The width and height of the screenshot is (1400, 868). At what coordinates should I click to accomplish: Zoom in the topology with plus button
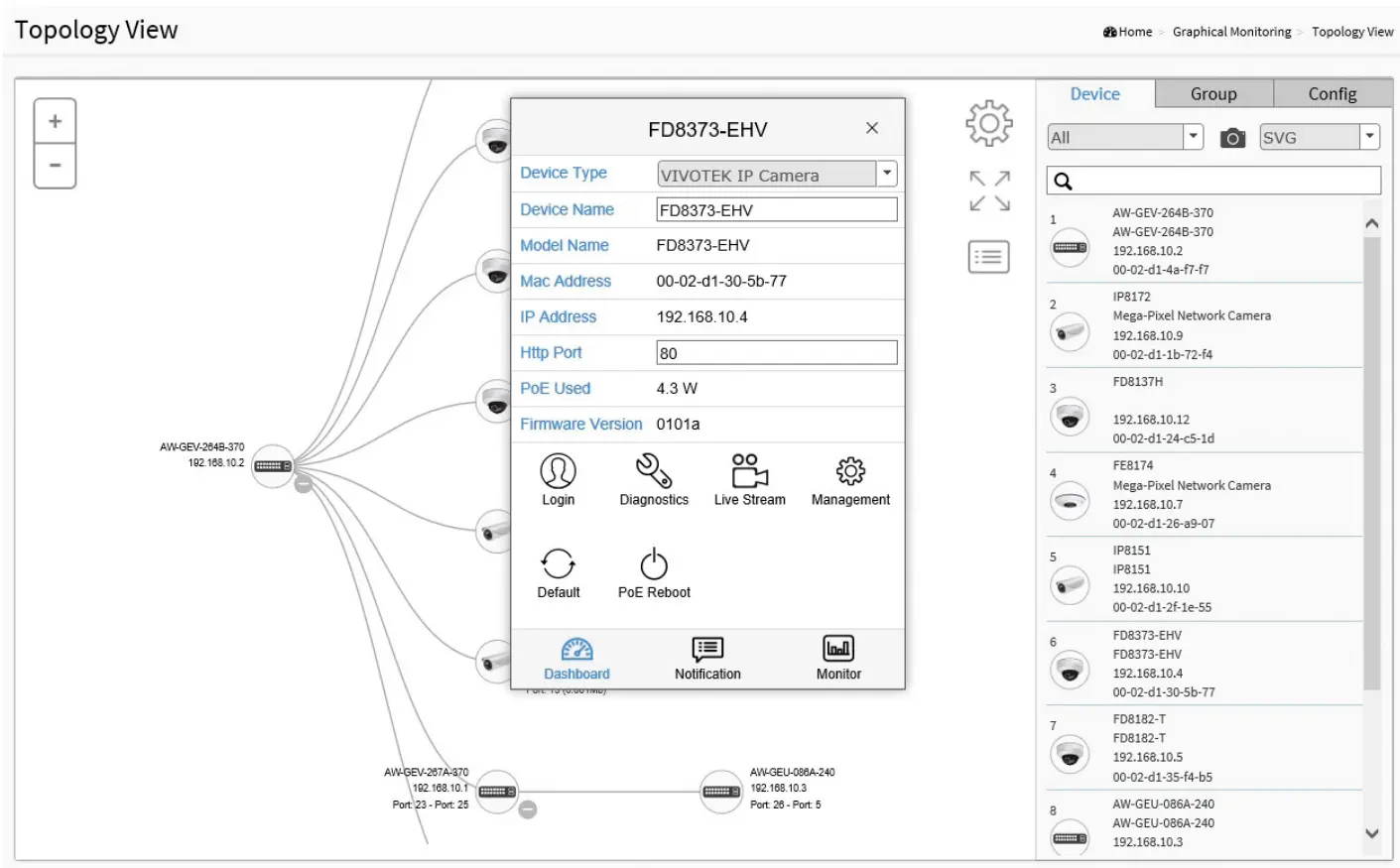tap(56, 121)
